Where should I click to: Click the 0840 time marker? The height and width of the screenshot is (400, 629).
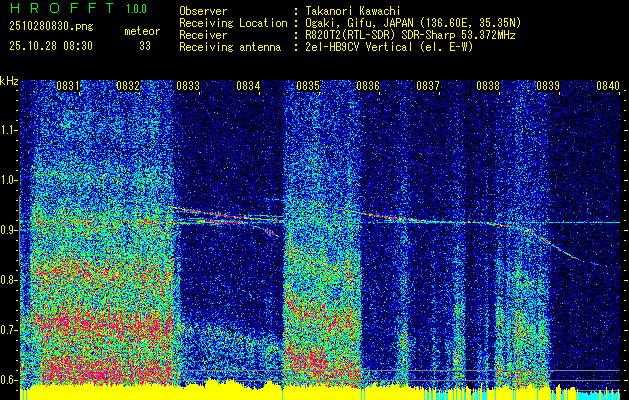(608, 87)
